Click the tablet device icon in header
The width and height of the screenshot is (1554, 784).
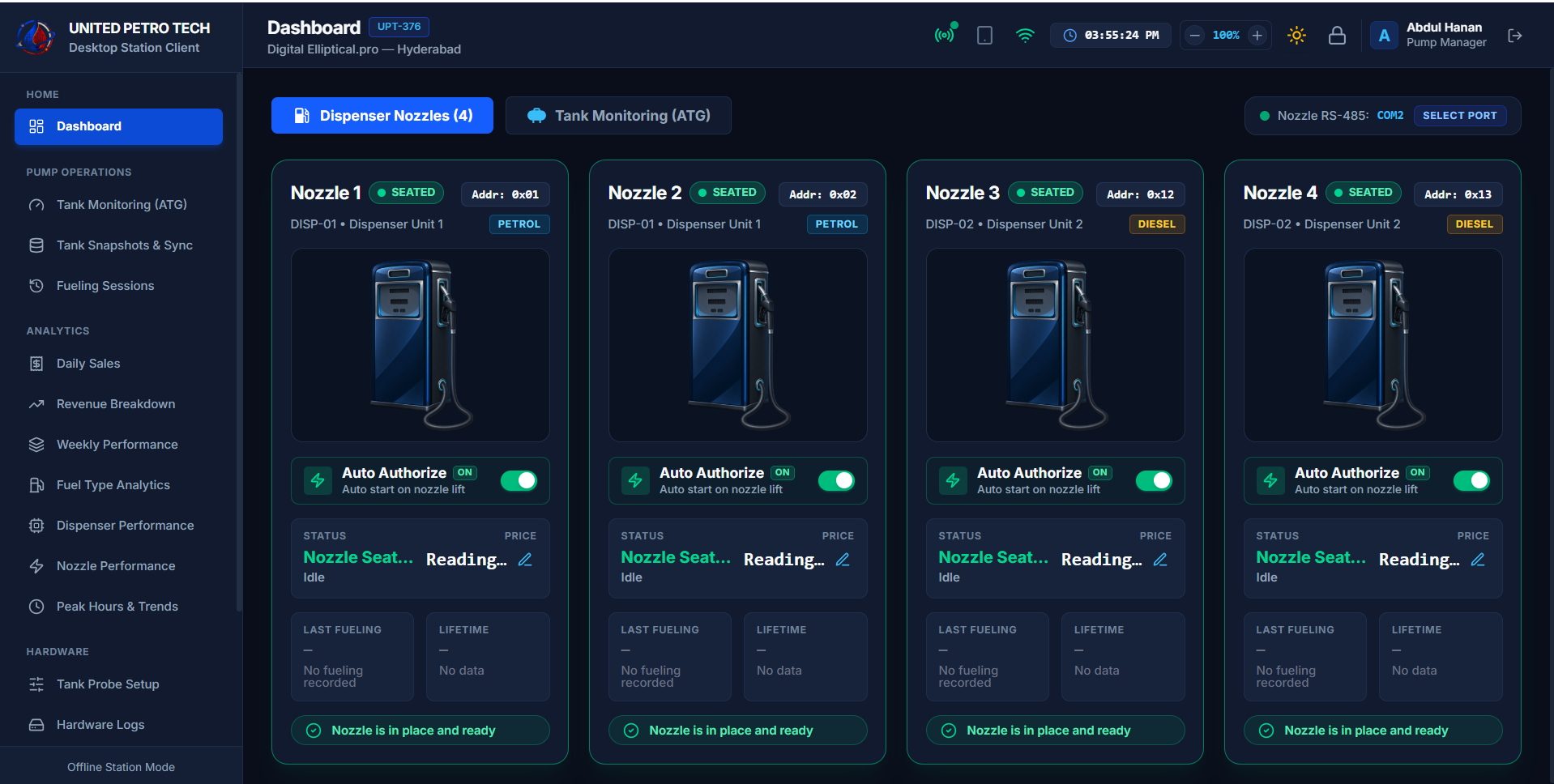pos(984,36)
